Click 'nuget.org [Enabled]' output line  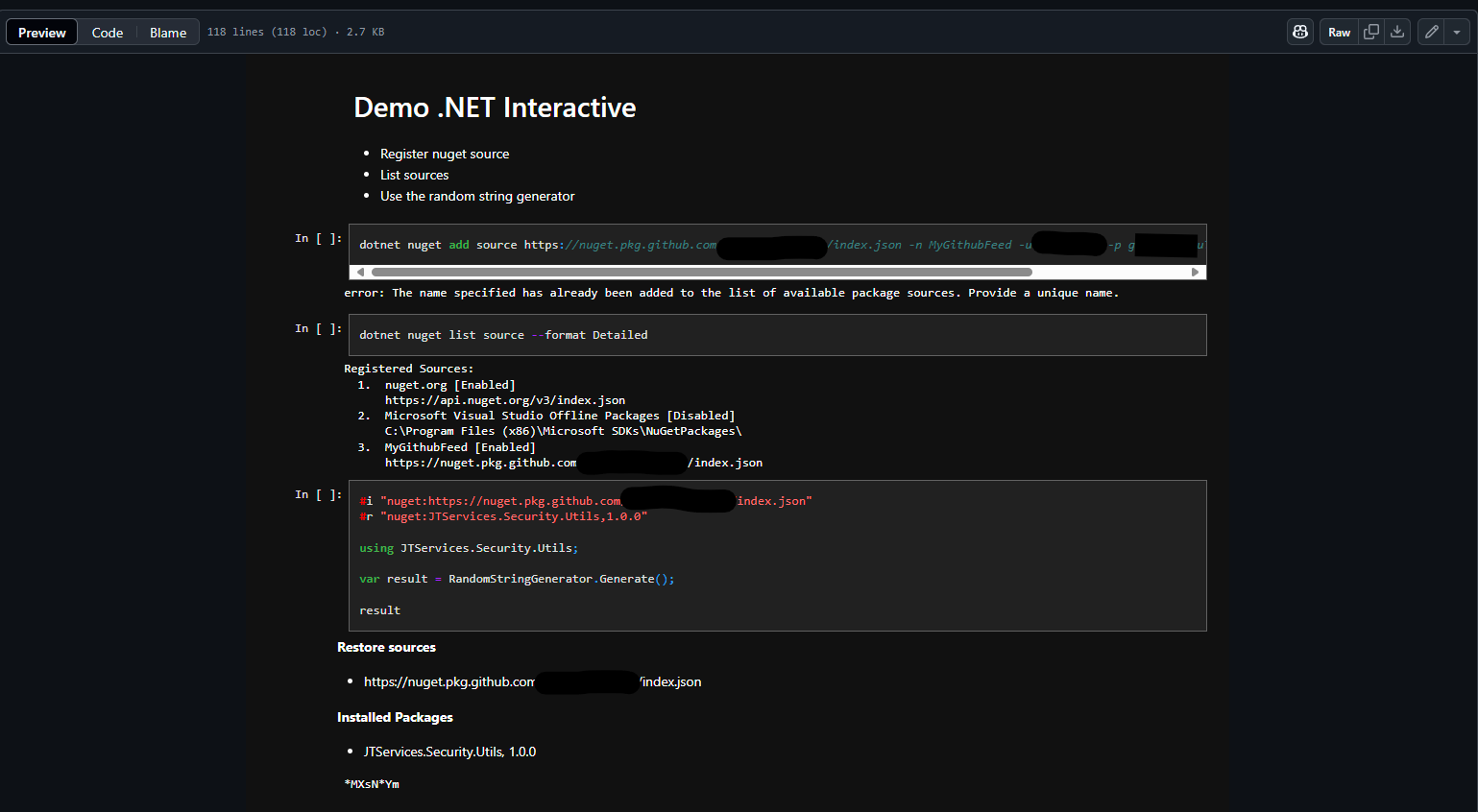(449, 385)
